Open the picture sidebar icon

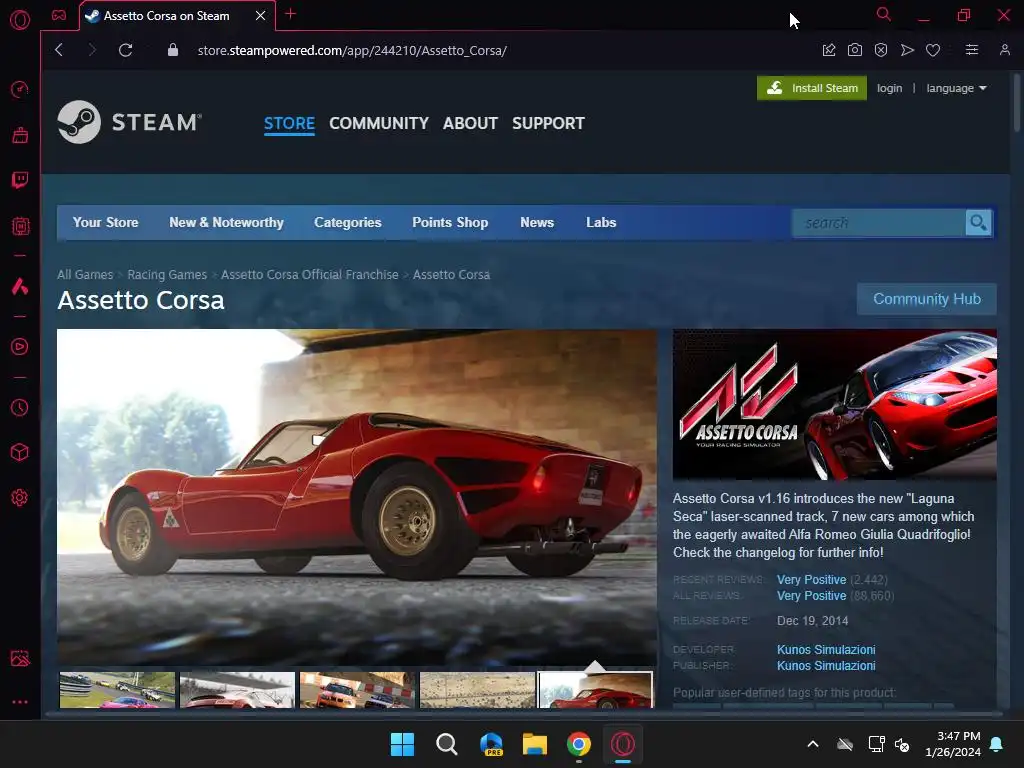20,658
